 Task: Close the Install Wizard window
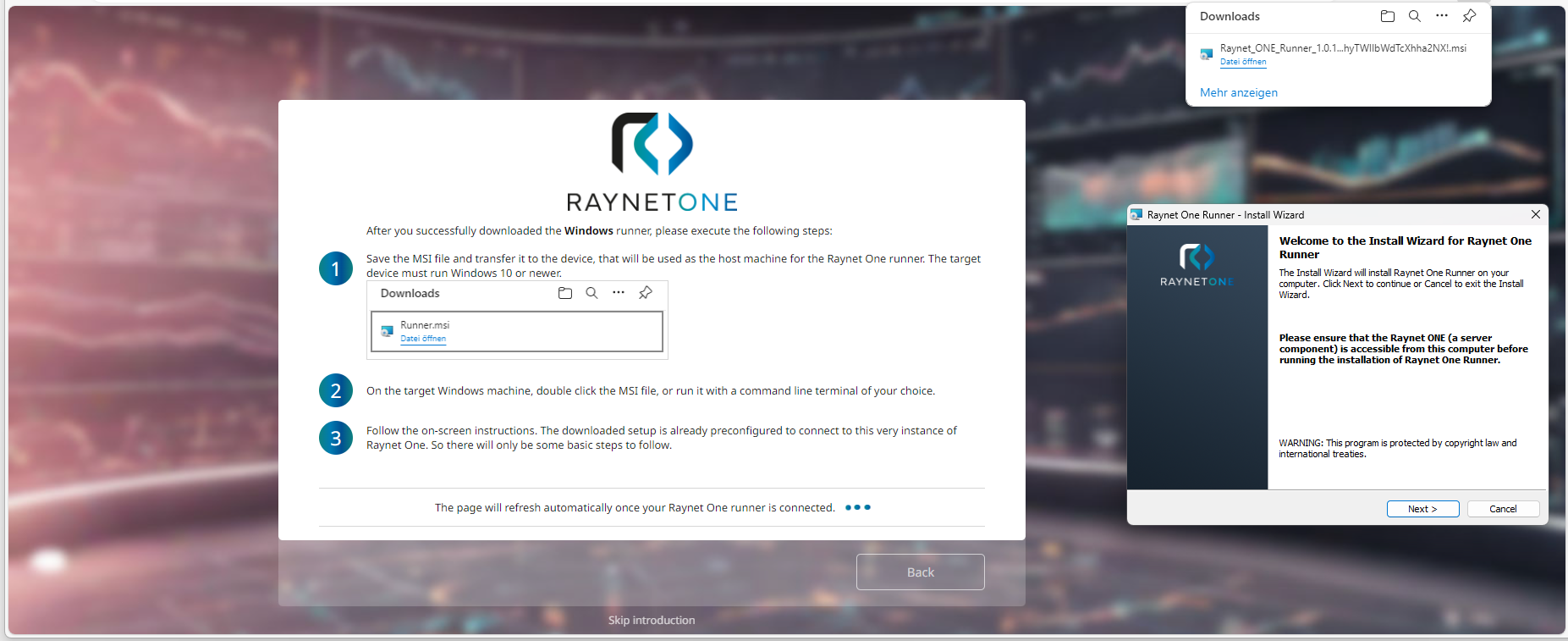[1535, 215]
